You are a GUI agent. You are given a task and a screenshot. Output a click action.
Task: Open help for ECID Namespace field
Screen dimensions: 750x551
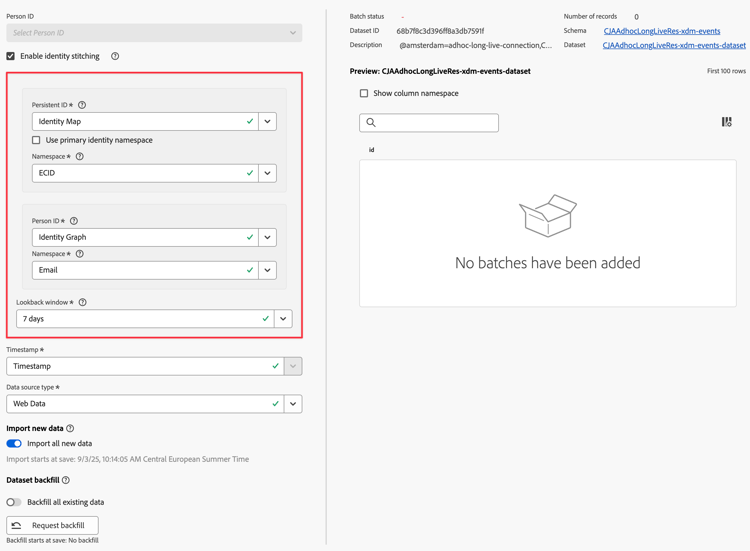point(80,156)
